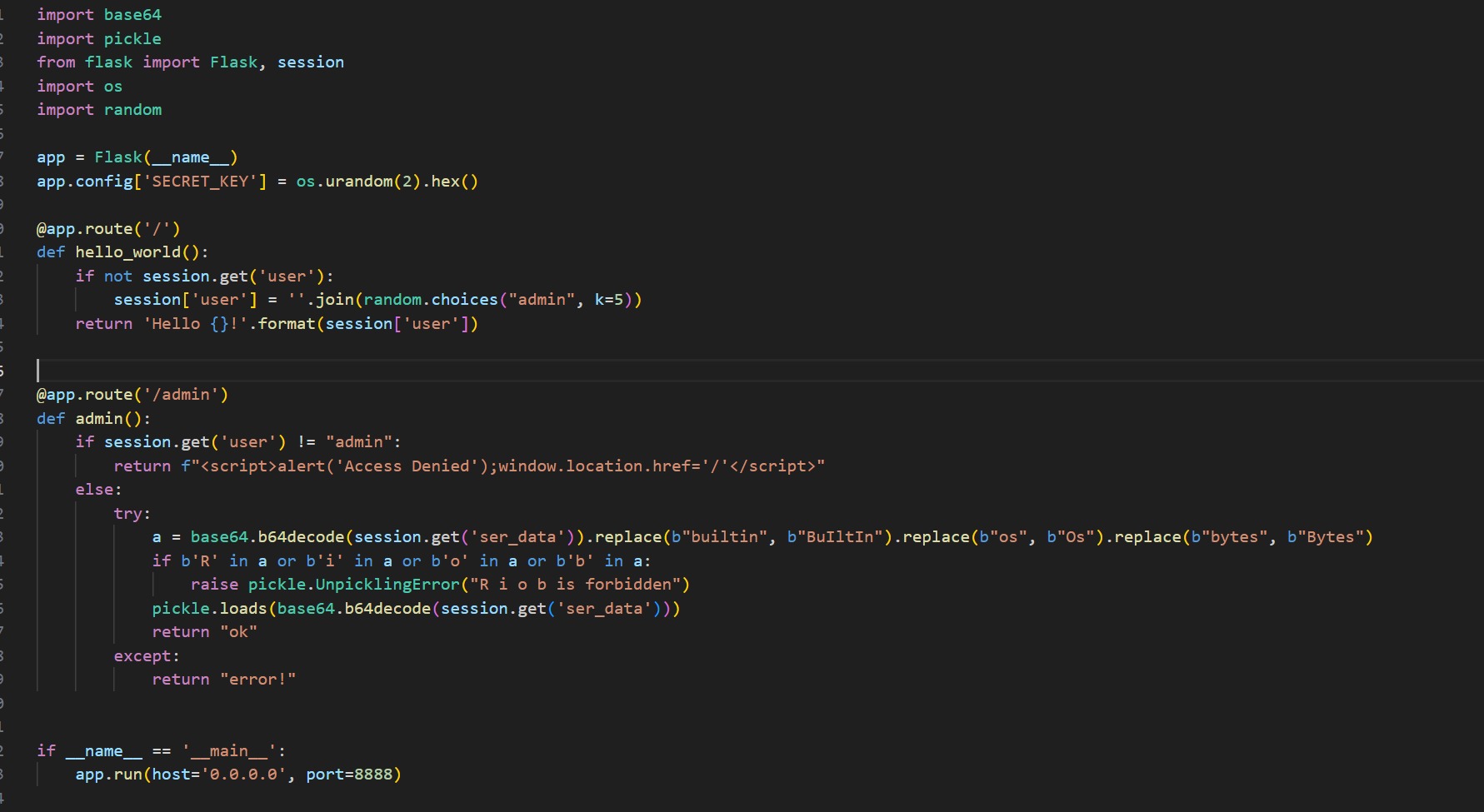Click the return "error!" statement

(224, 680)
